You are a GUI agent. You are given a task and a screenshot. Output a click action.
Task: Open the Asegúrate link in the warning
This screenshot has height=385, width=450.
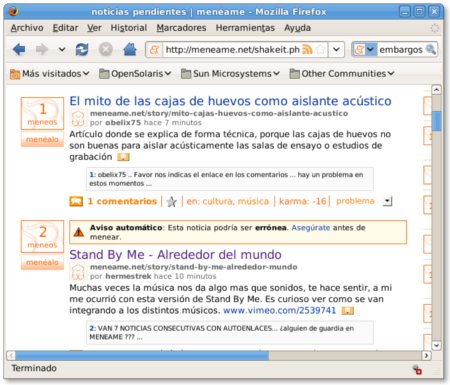(x=311, y=228)
